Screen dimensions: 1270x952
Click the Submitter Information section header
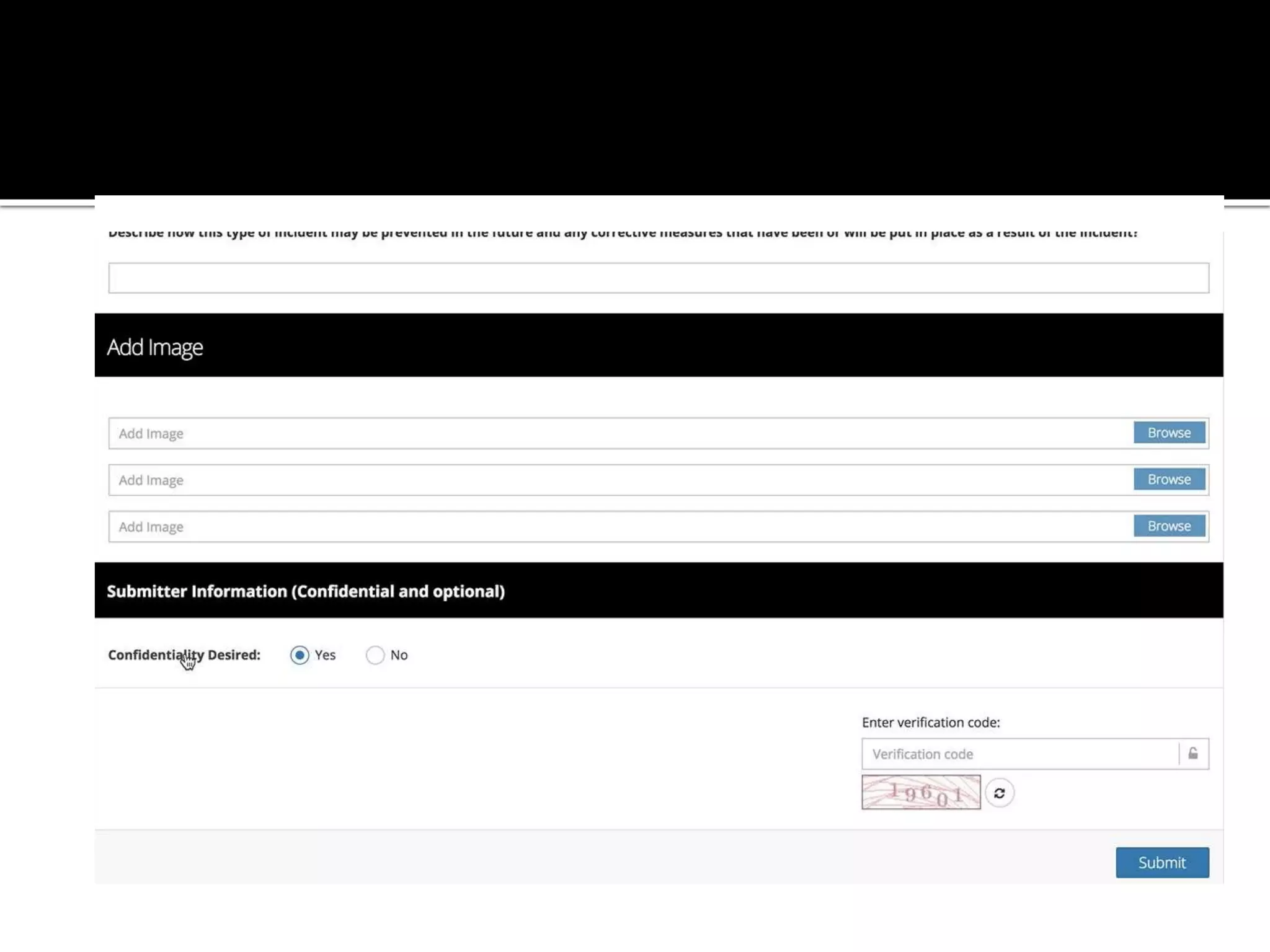click(x=306, y=591)
